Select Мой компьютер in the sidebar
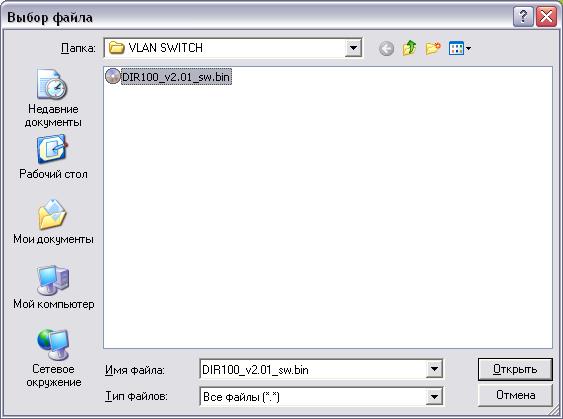The width and height of the screenshot is (563, 419). 53,287
